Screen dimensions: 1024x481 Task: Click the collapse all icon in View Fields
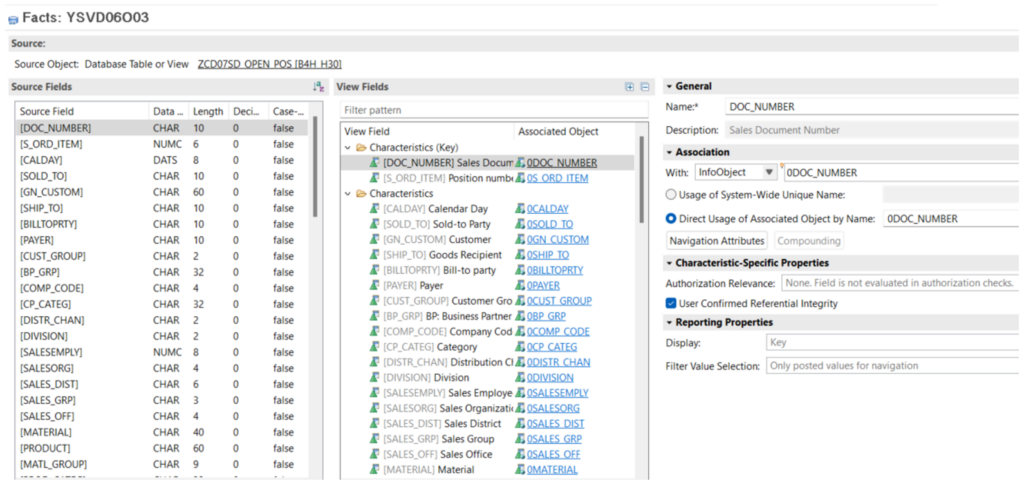[x=644, y=87]
